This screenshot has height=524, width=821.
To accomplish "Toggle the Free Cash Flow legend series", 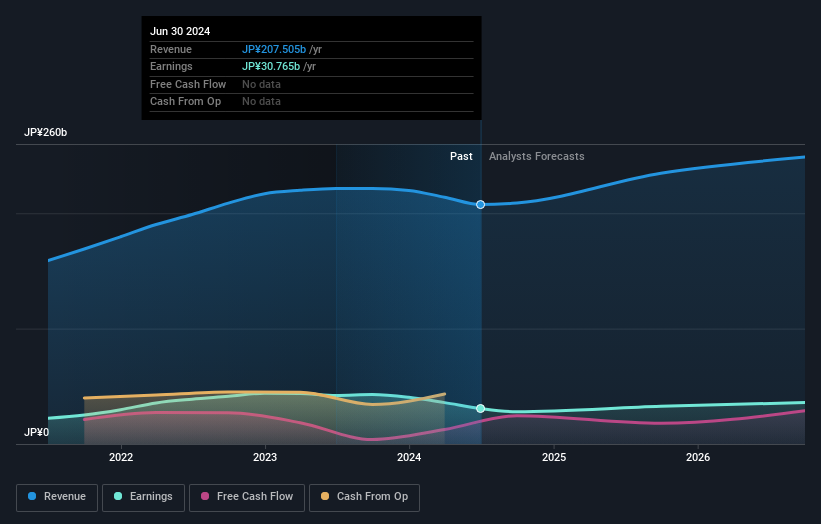I will [247, 497].
